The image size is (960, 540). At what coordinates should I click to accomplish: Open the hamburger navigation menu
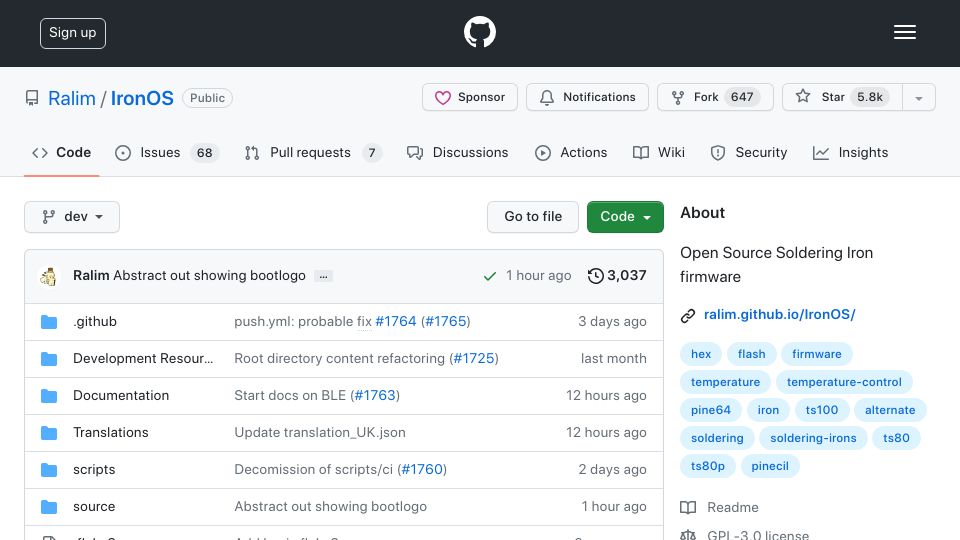(x=904, y=32)
